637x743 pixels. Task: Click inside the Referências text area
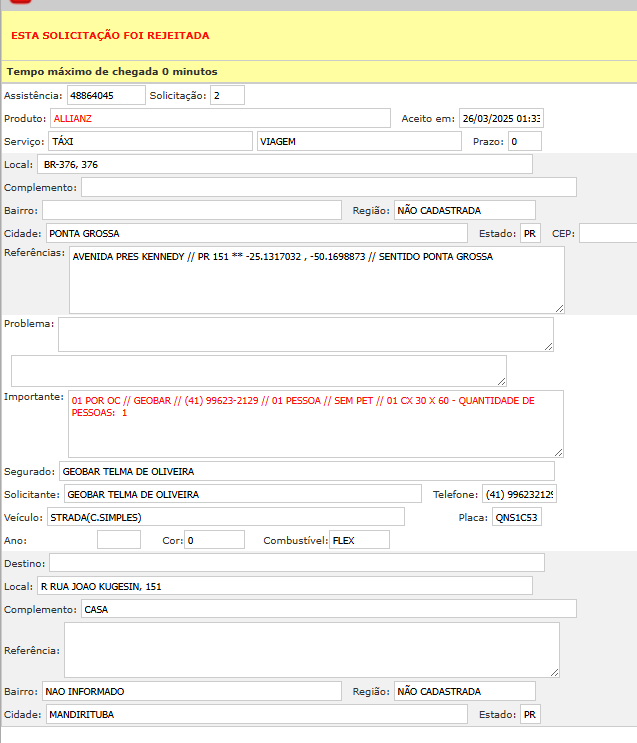click(316, 280)
